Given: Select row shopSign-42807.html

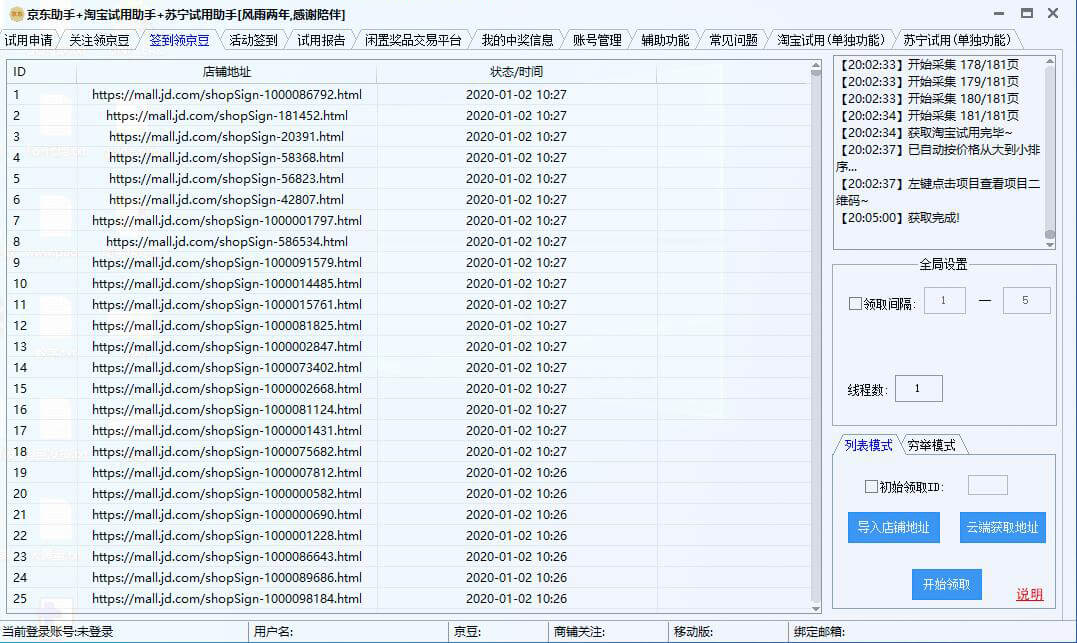Looking at the screenshot, I should [408, 199].
